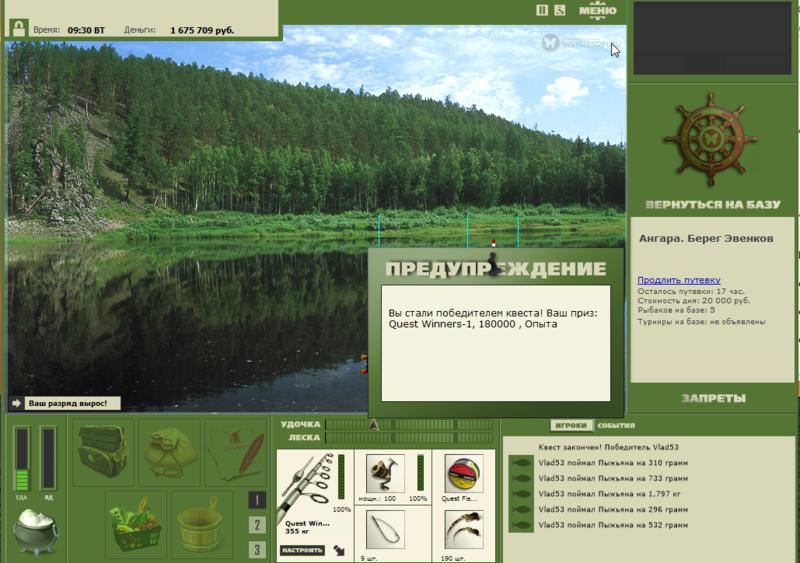The width and height of the screenshot is (800, 563).
Task: Open the tackle backpack
Action: pyautogui.click(x=103, y=451)
